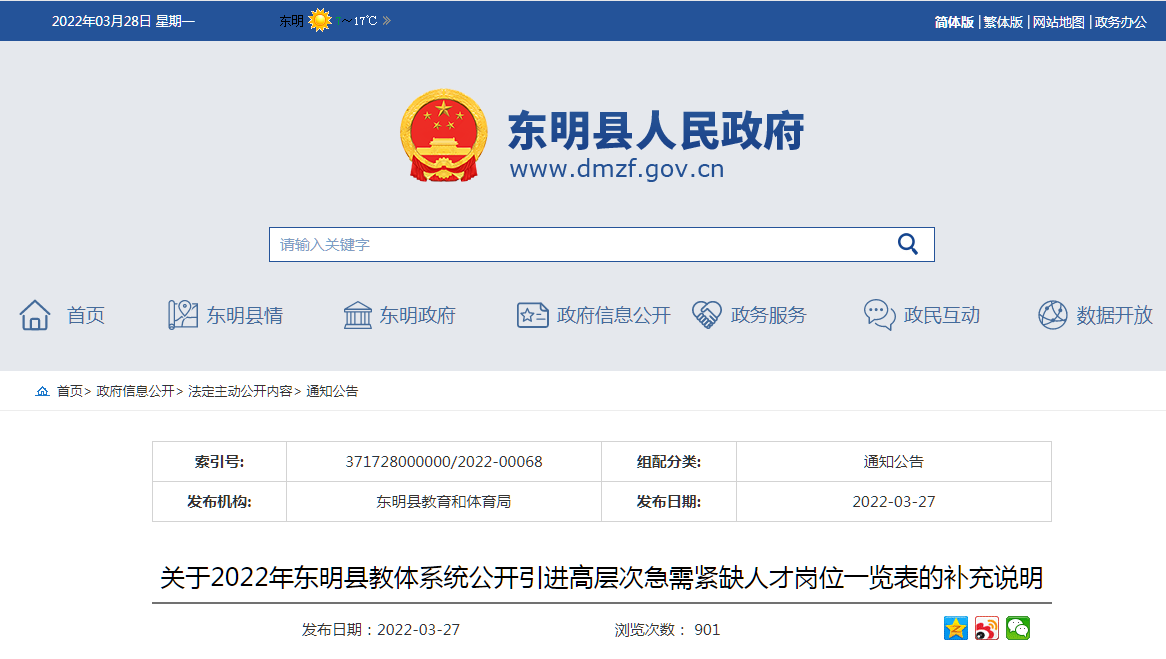
Task: Share to WeChat icon
Action: click(1018, 628)
